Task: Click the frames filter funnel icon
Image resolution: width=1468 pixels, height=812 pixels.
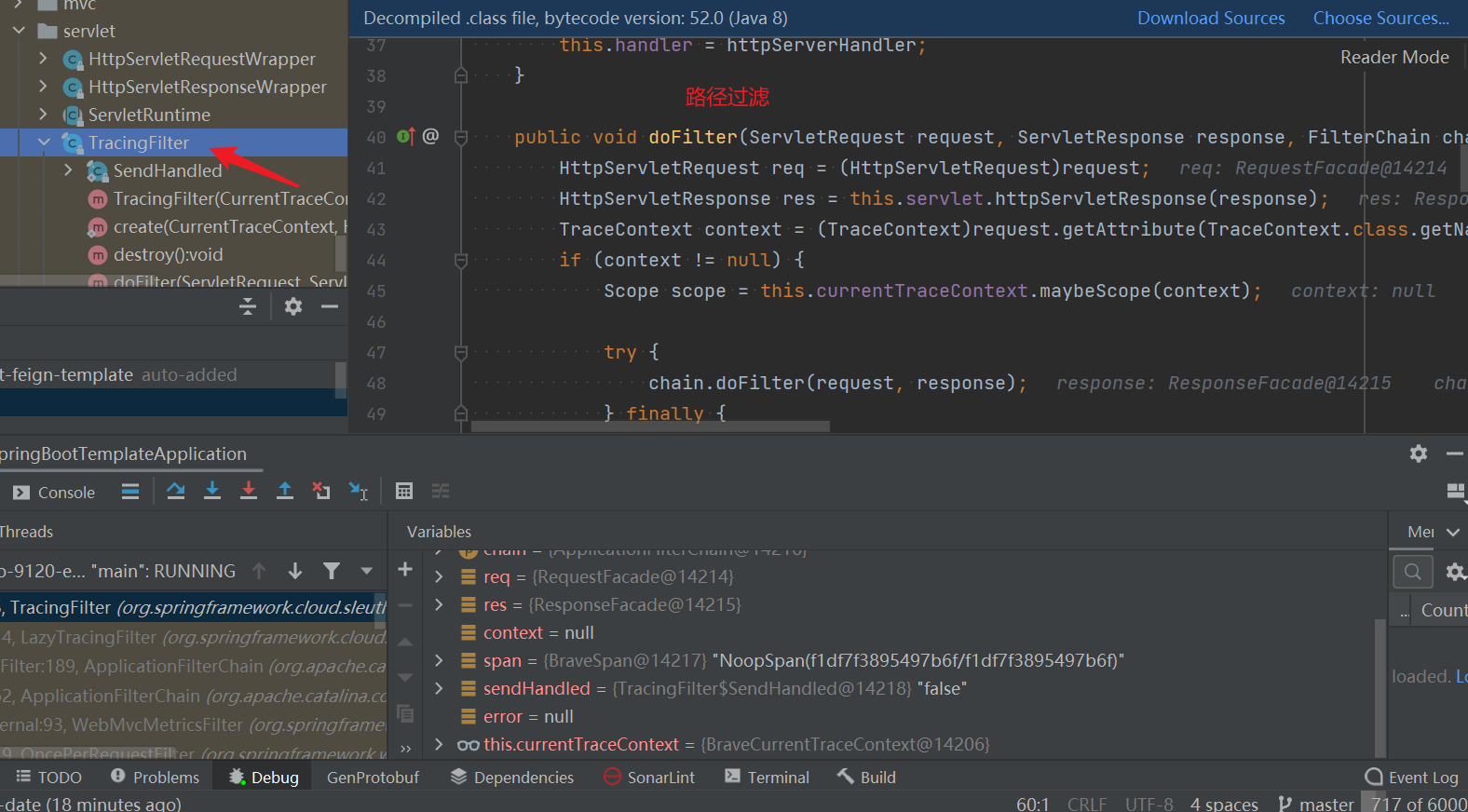Action: (x=332, y=571)
